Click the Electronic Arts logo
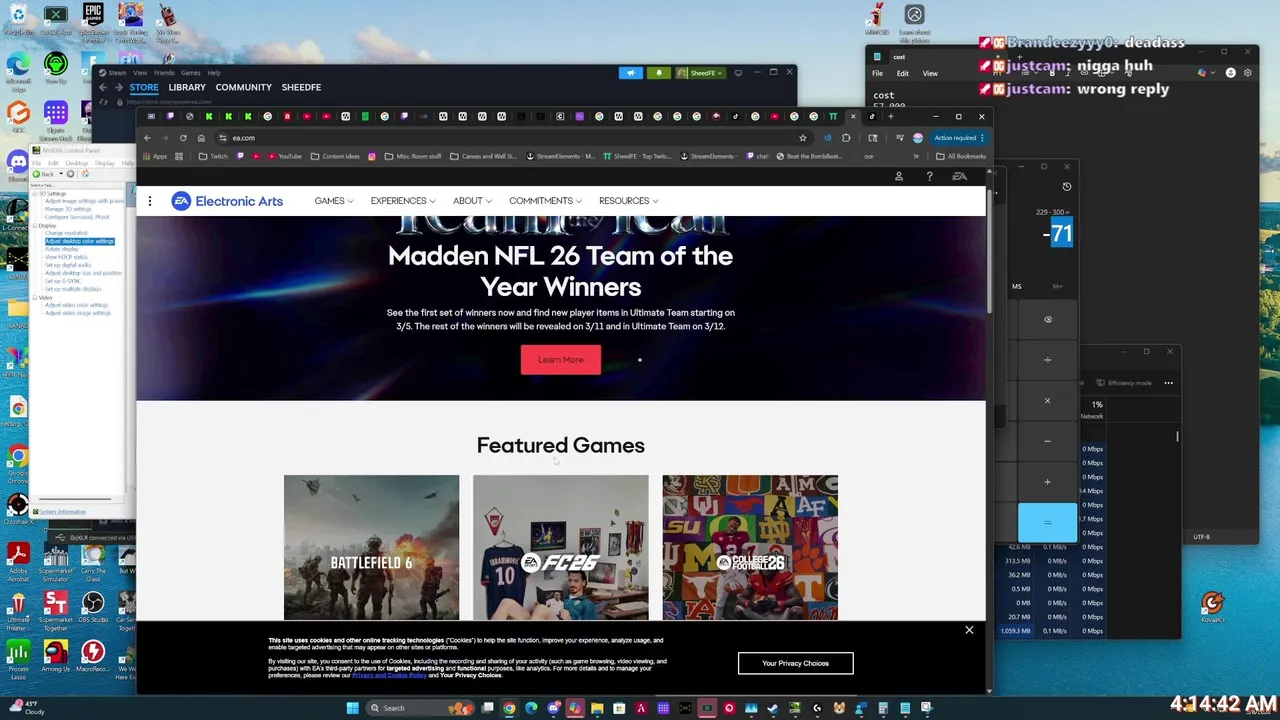 coord(227,201)
